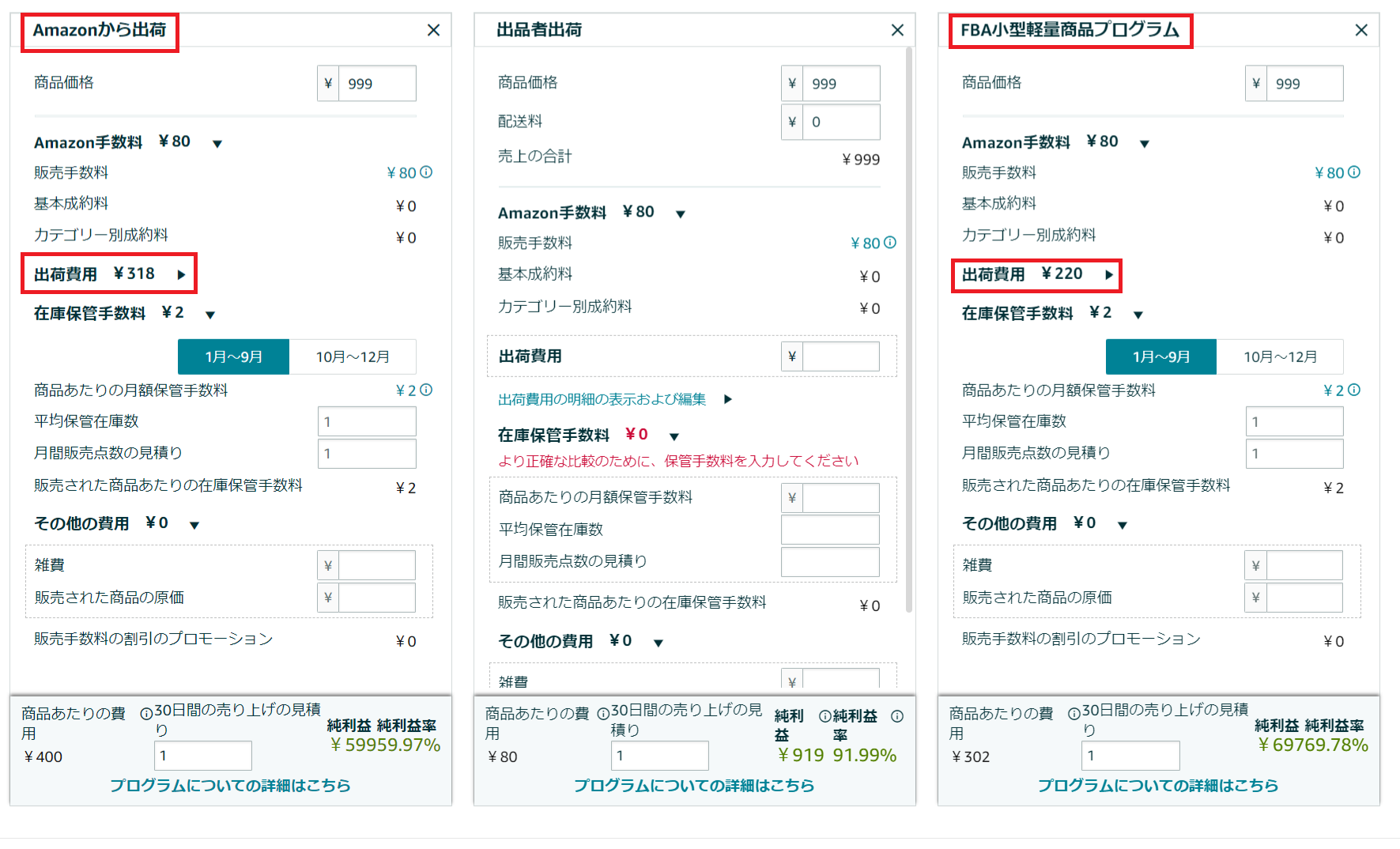Select 1月～9月 tab in FBA小型軽量 panel
The width and height of the screenshot is (1400, 849).
point(1161,357)
